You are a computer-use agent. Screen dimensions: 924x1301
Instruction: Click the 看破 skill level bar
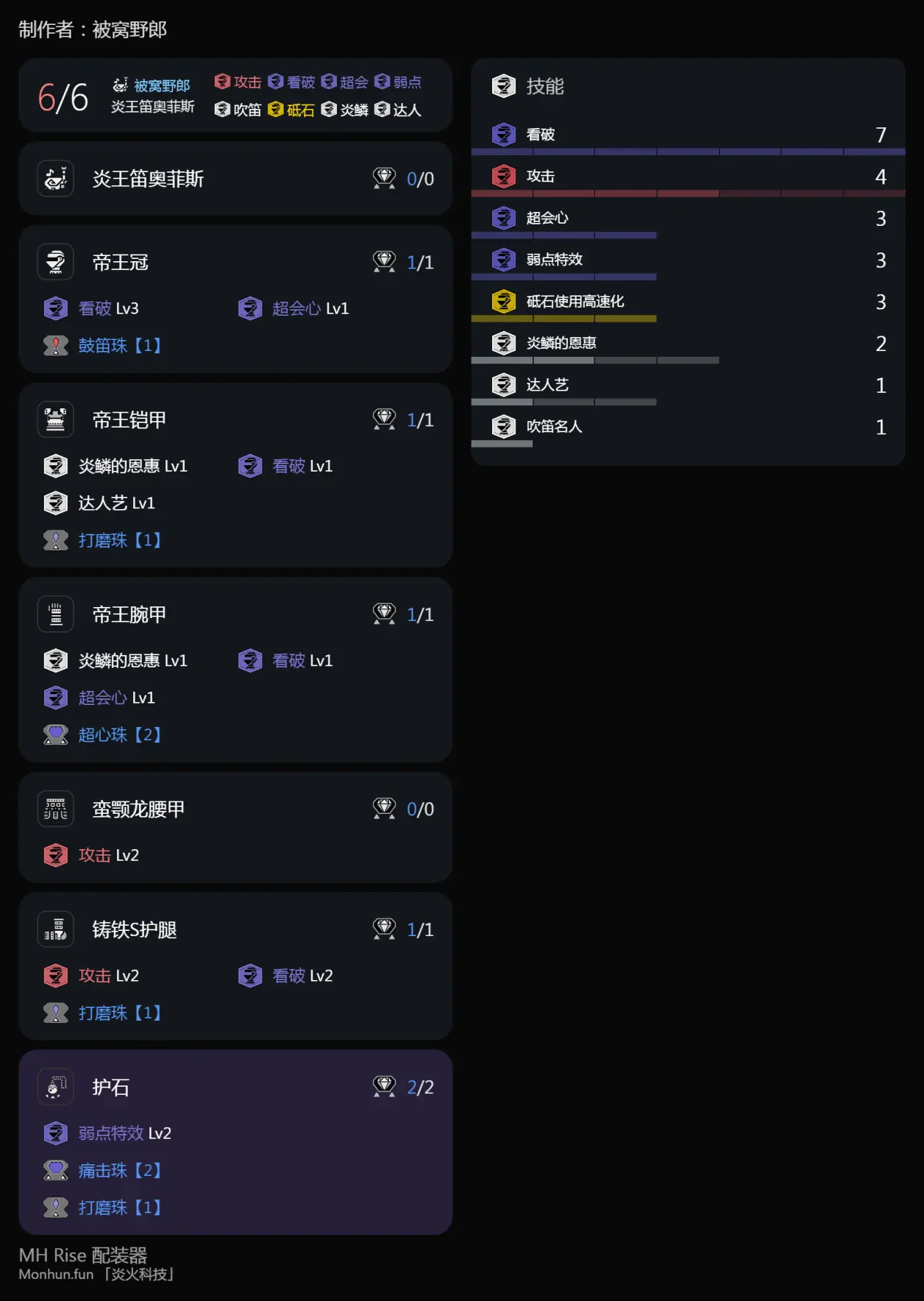[688, 152]
